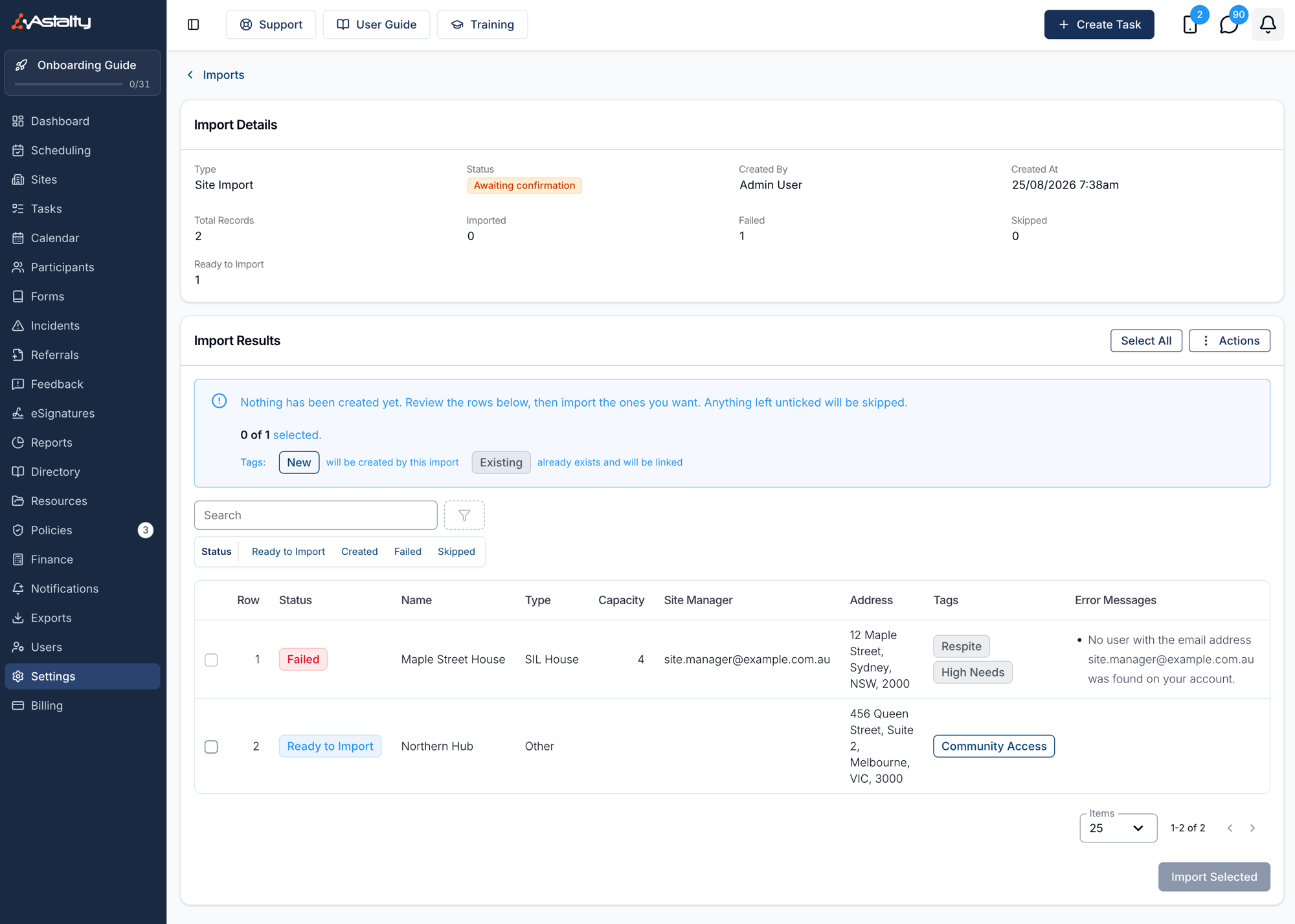The image size is (1295, 924).
Task: Click the Awaiting confirmation status badge
Action: (x=524, y=185)
